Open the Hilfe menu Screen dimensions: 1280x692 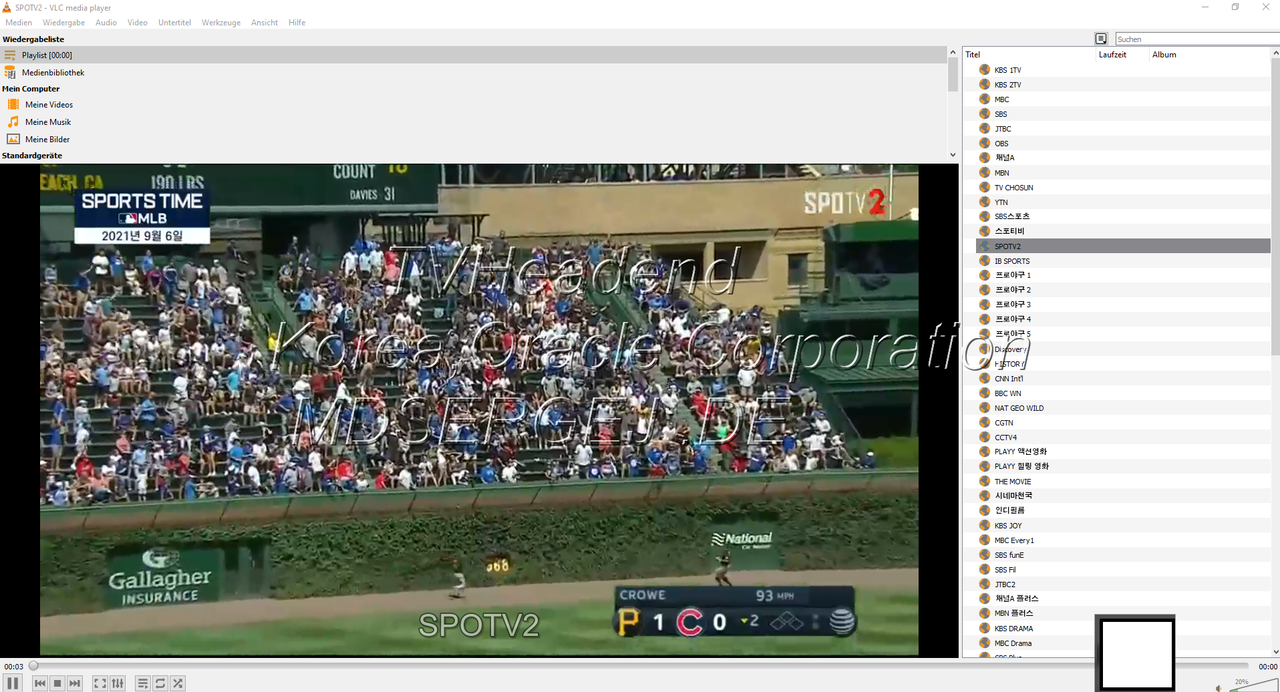click(297, 22)
